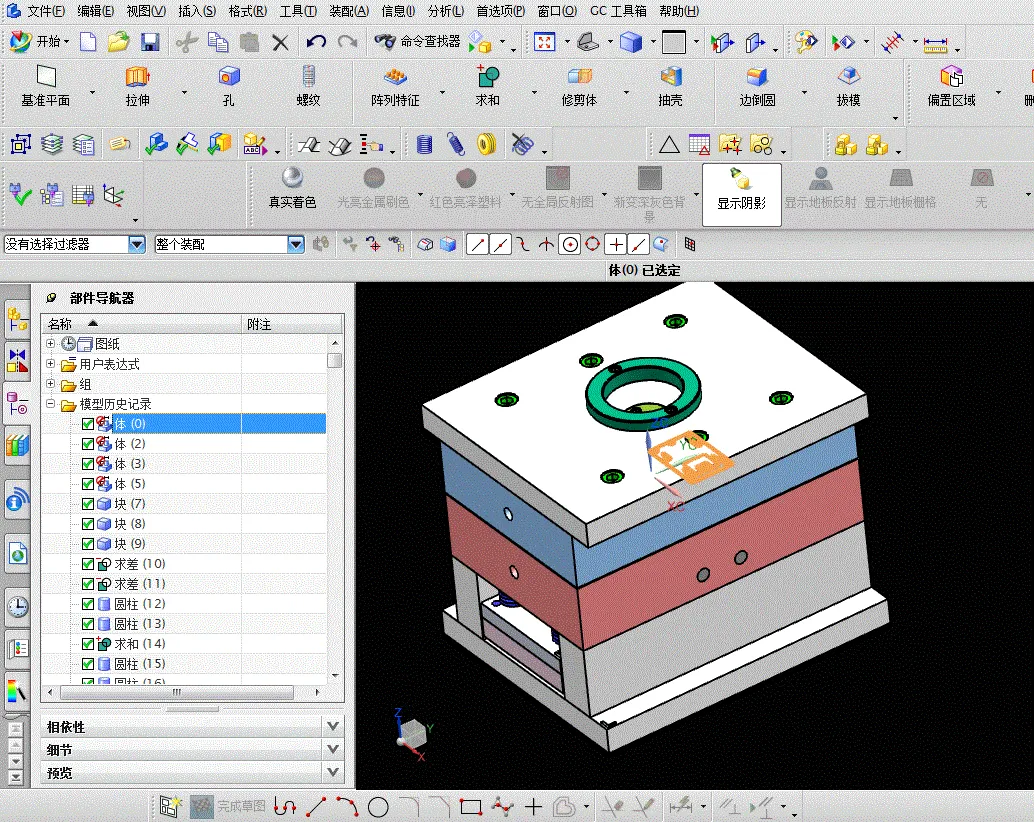Open the 装配(A) menu

pyautogui.click(x=349, y=11)
